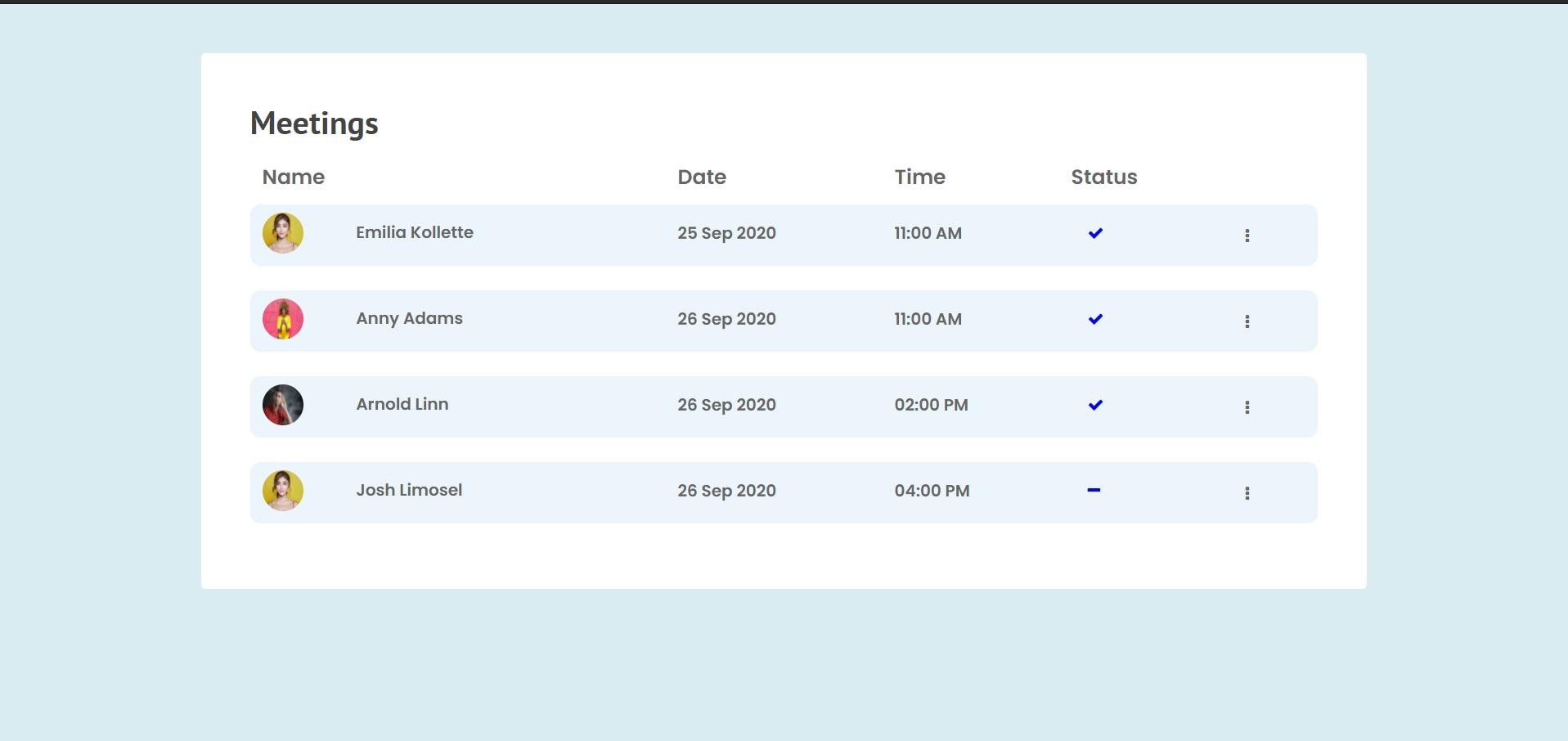Click the Name column header
Image resolution: width=1568 pixels, height=741 pixels.
[x=293, y=177]
